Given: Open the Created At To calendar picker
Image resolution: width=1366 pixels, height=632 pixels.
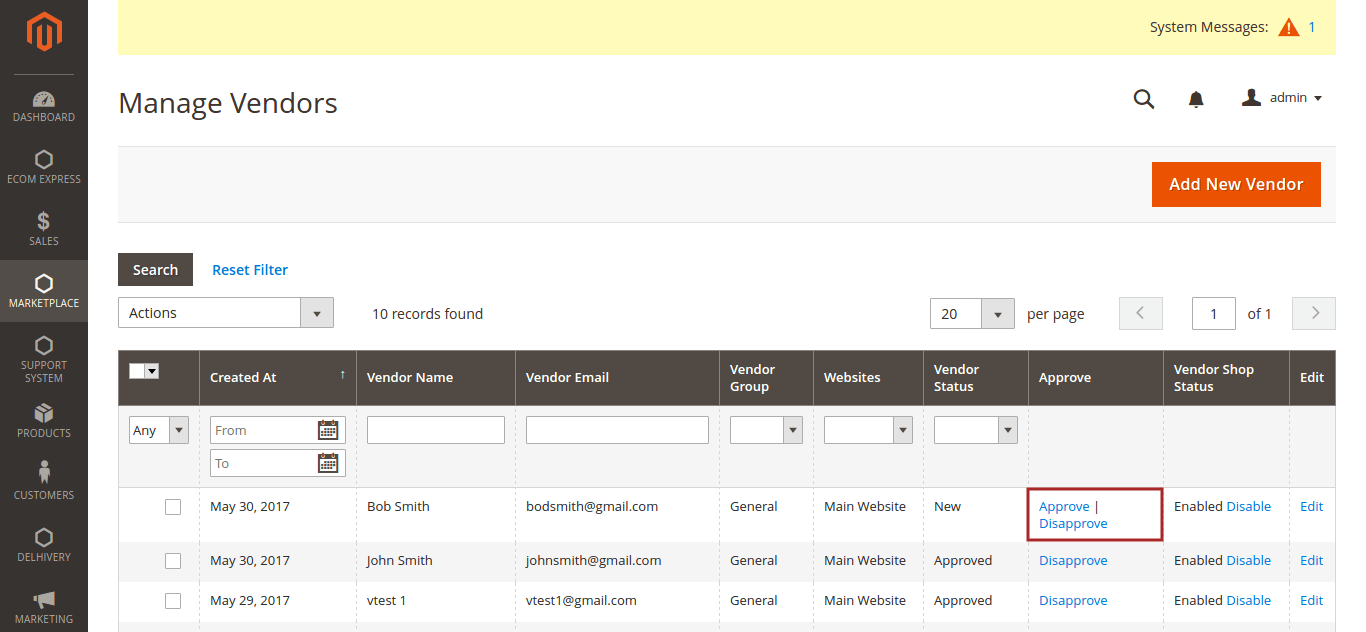Looking at the screenshot, I should (328, 463).
